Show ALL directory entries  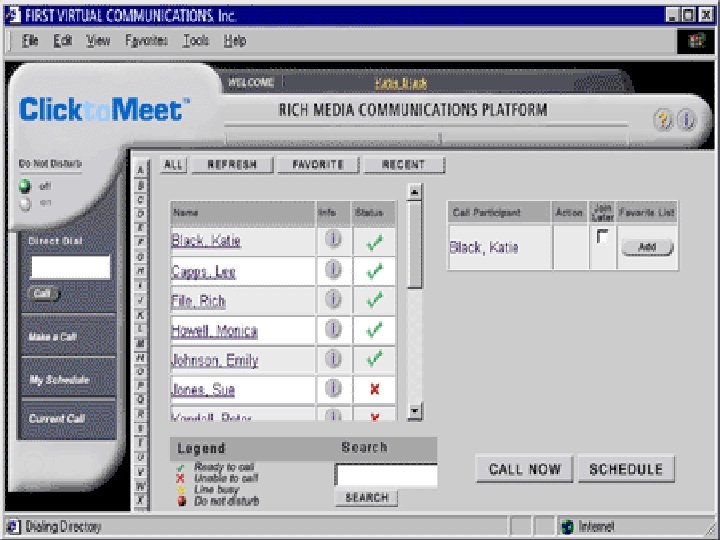tap(173, 165)
